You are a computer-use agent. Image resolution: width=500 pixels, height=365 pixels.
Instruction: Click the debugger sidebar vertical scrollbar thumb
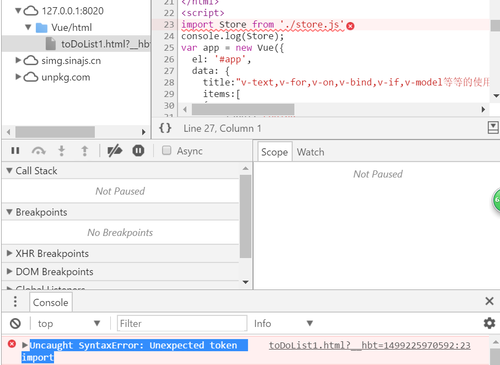click(246, 216)
